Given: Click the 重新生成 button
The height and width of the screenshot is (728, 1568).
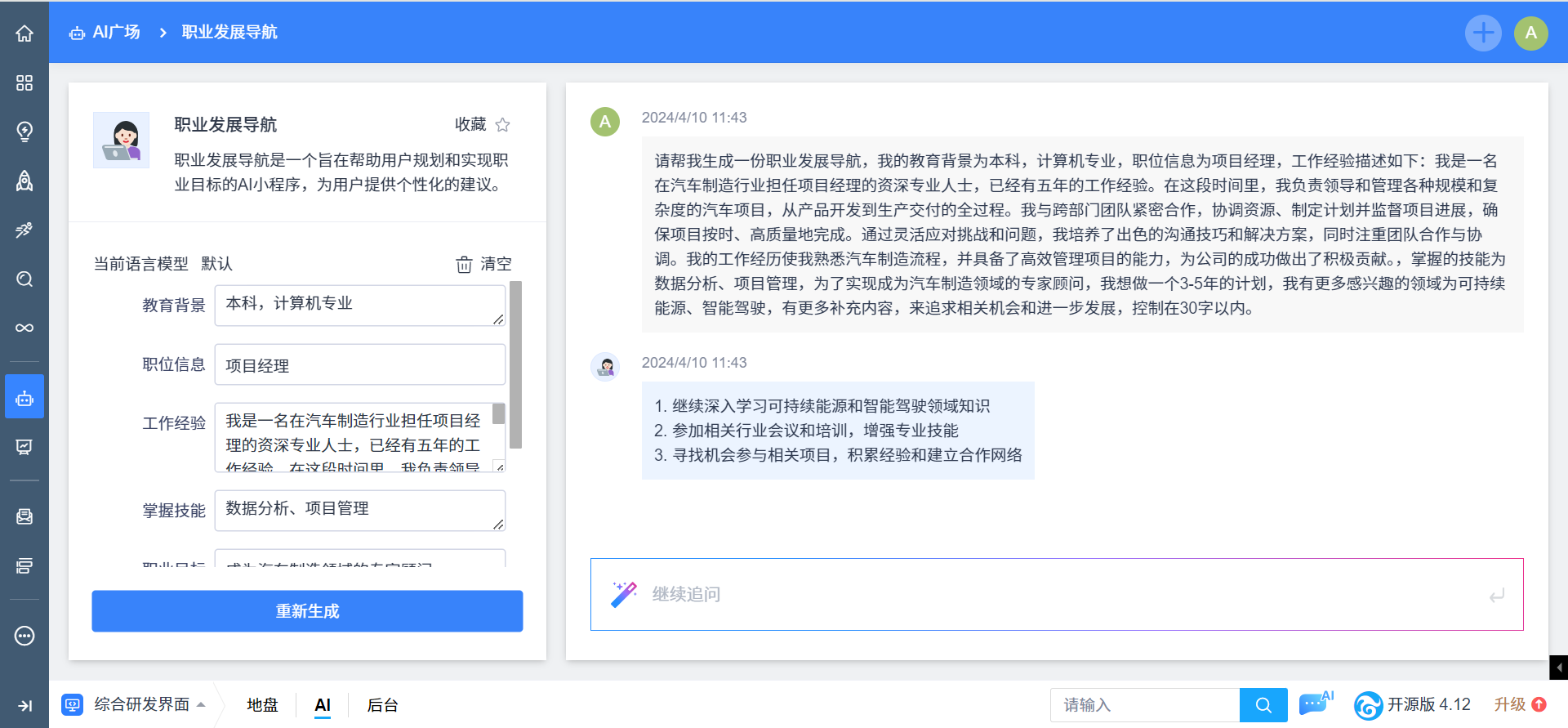Looking at the screenshot, I should 307,611.
